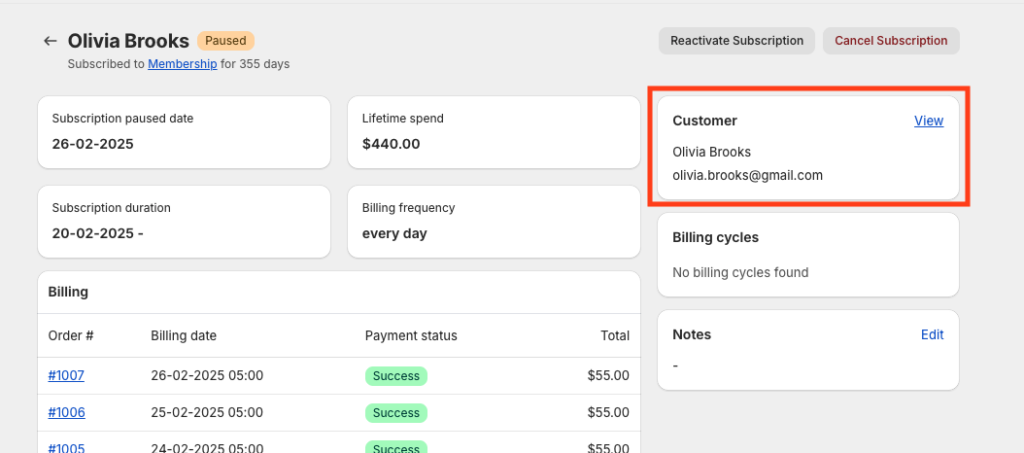Click the Subscription paused date card

184,132
